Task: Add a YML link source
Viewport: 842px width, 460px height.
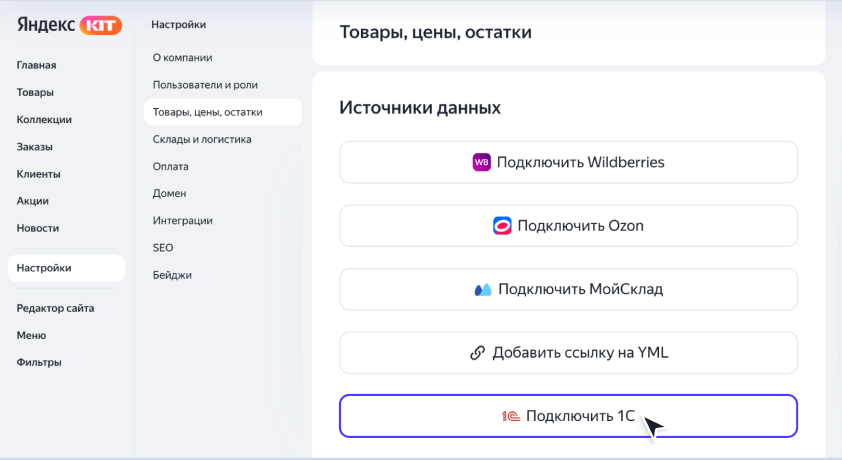Action: click(x=568, y=353)
